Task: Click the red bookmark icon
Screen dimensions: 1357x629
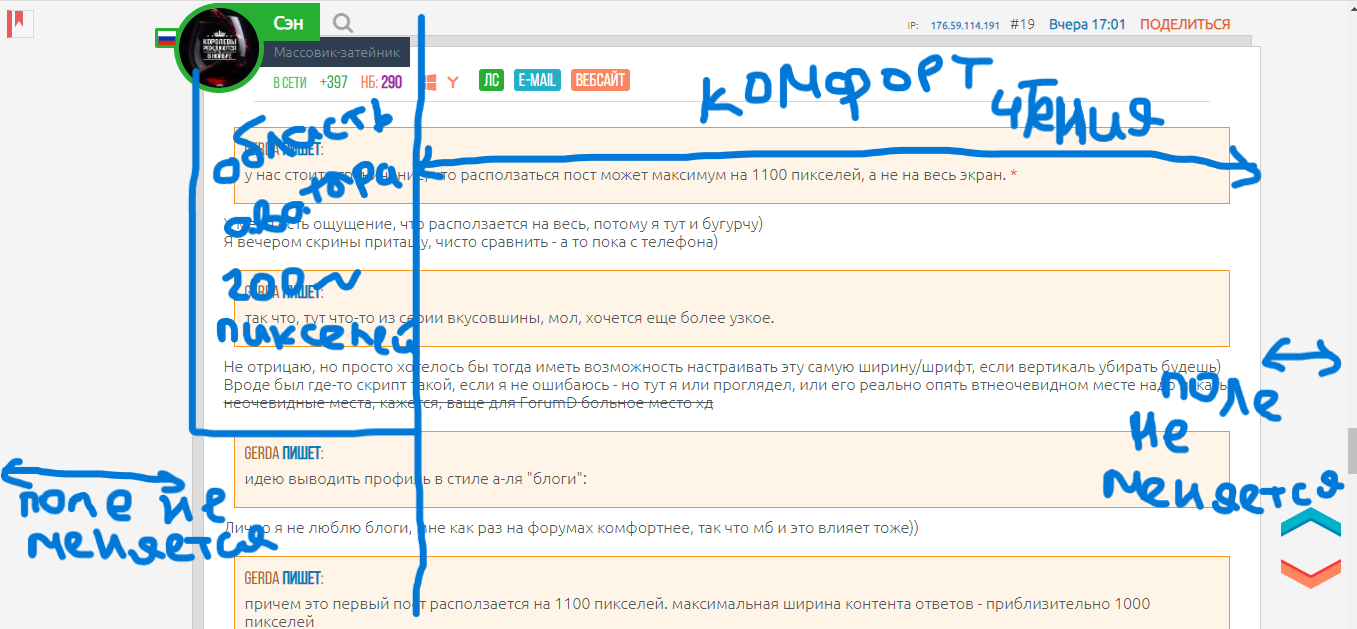Action: tap(20, 23)
